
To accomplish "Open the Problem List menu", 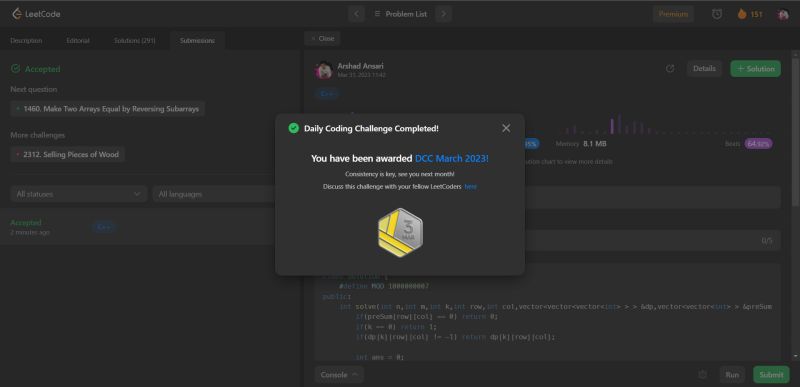I will tap(401, 14).
